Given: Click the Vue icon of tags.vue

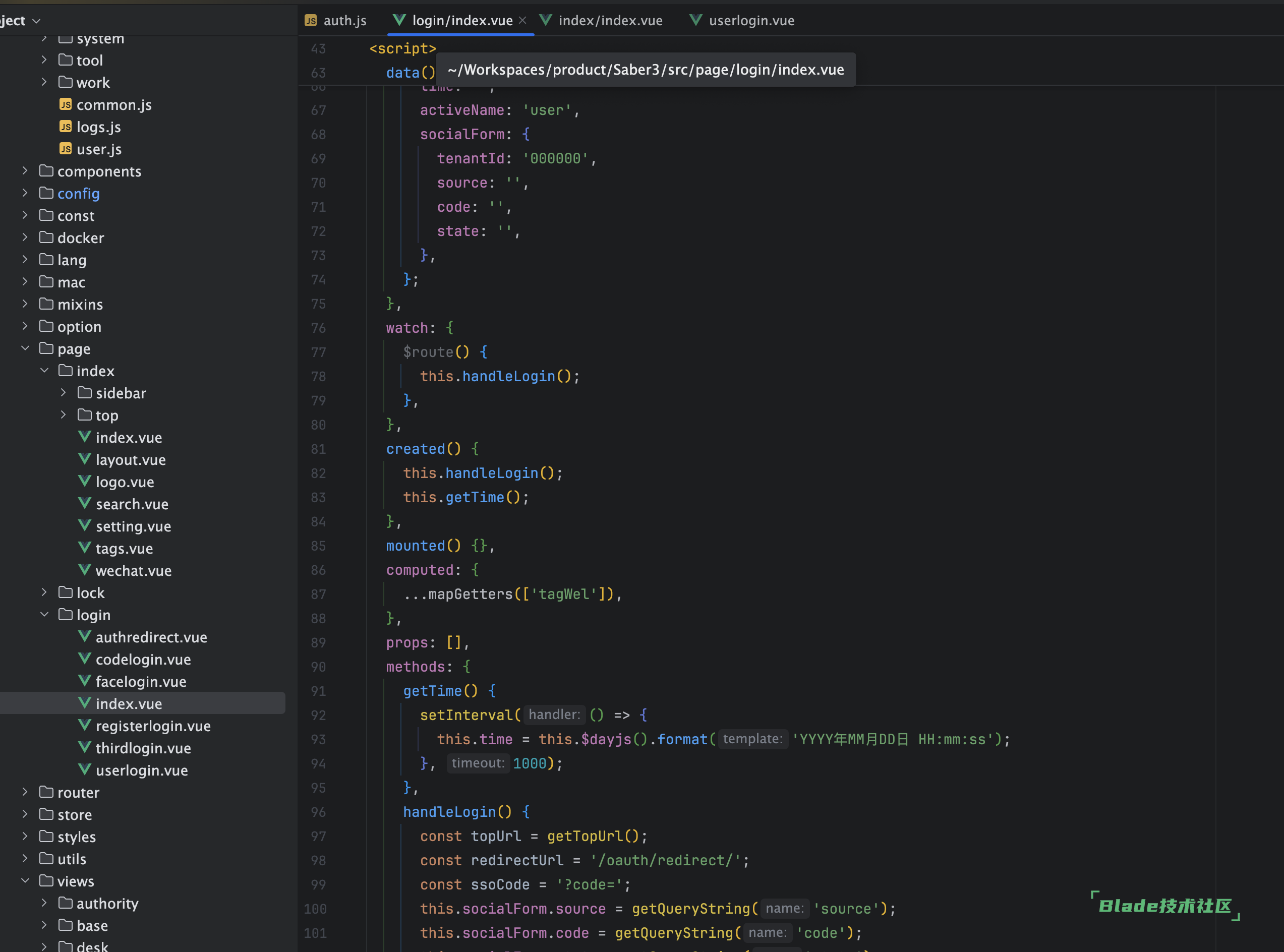Looking at the screenshot, I should (85, 548).
